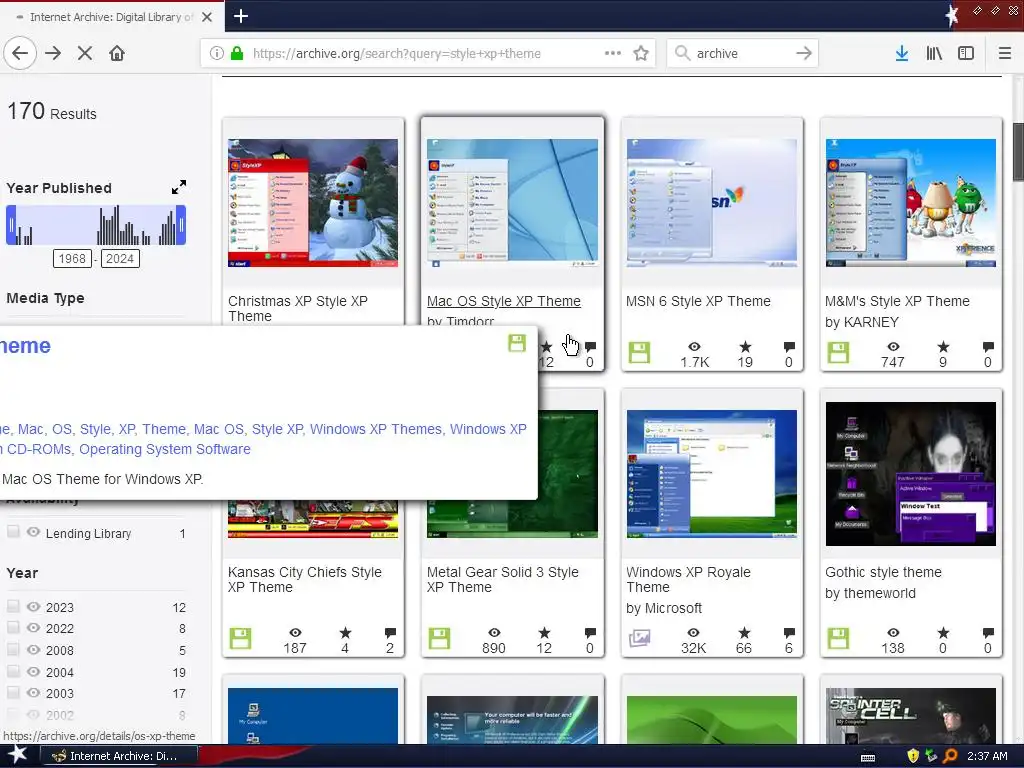Open Metal Gear Solid 3 Style XP Theme

(x=503, y=579)
